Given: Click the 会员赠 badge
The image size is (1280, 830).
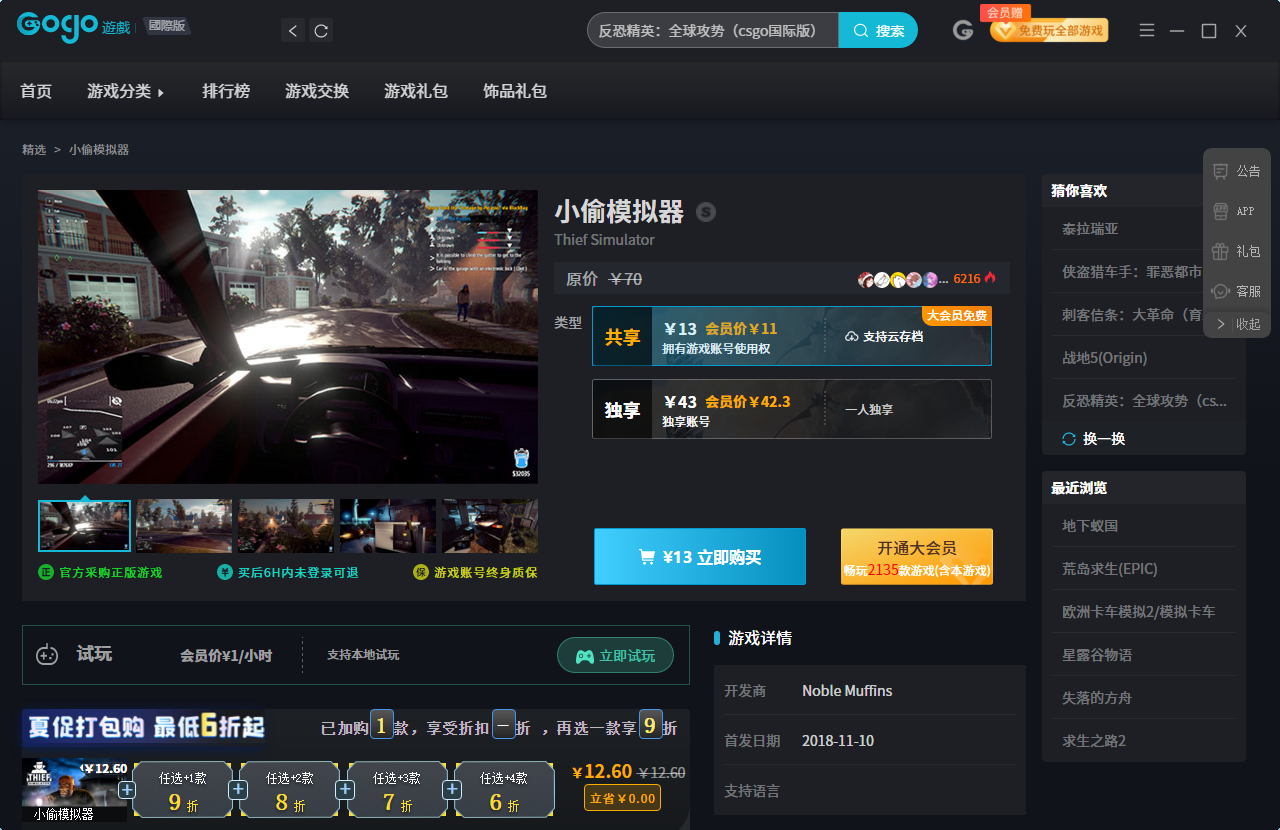Looking at the screenshot, I should point(1005,12).
